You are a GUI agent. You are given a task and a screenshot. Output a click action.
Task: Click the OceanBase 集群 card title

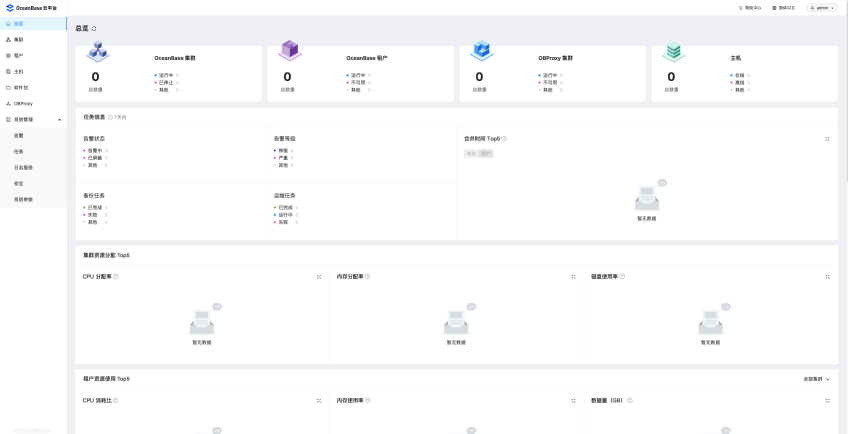(x=175, y=58)
